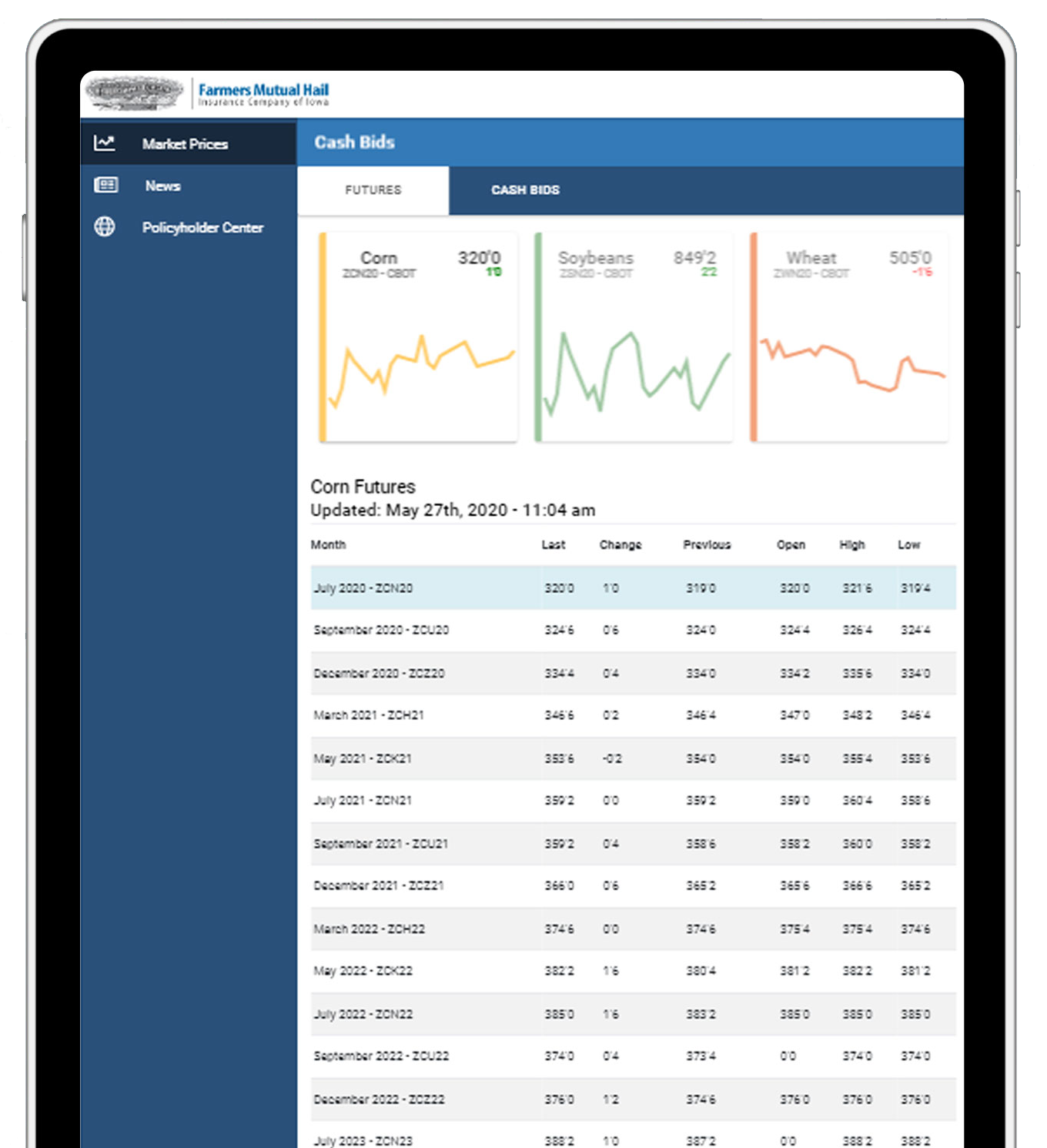Viewport: 1047px width, 1148px height.
Task: Select the March 2021 - ZCH21 row
Action: (x=634, y=716)
